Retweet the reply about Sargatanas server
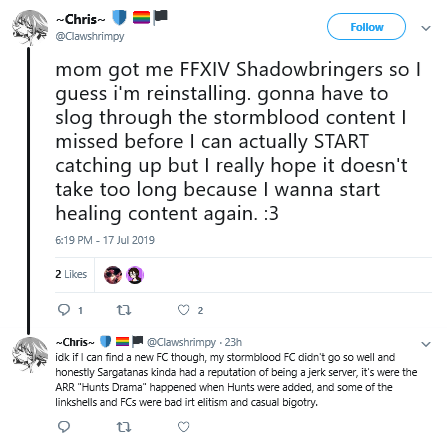 point(124,426)
